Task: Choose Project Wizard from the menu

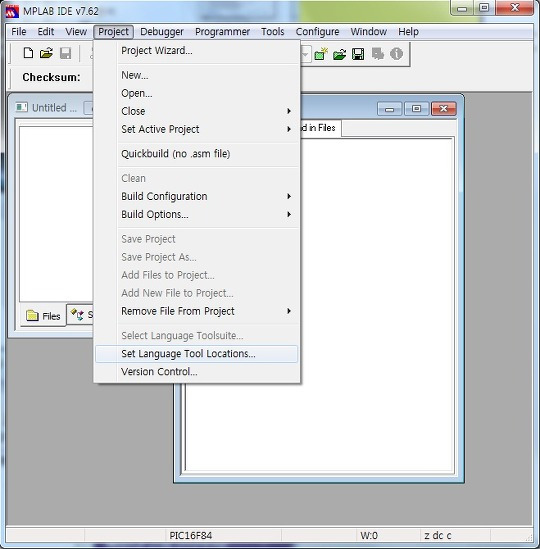Action: coord(197,51)
